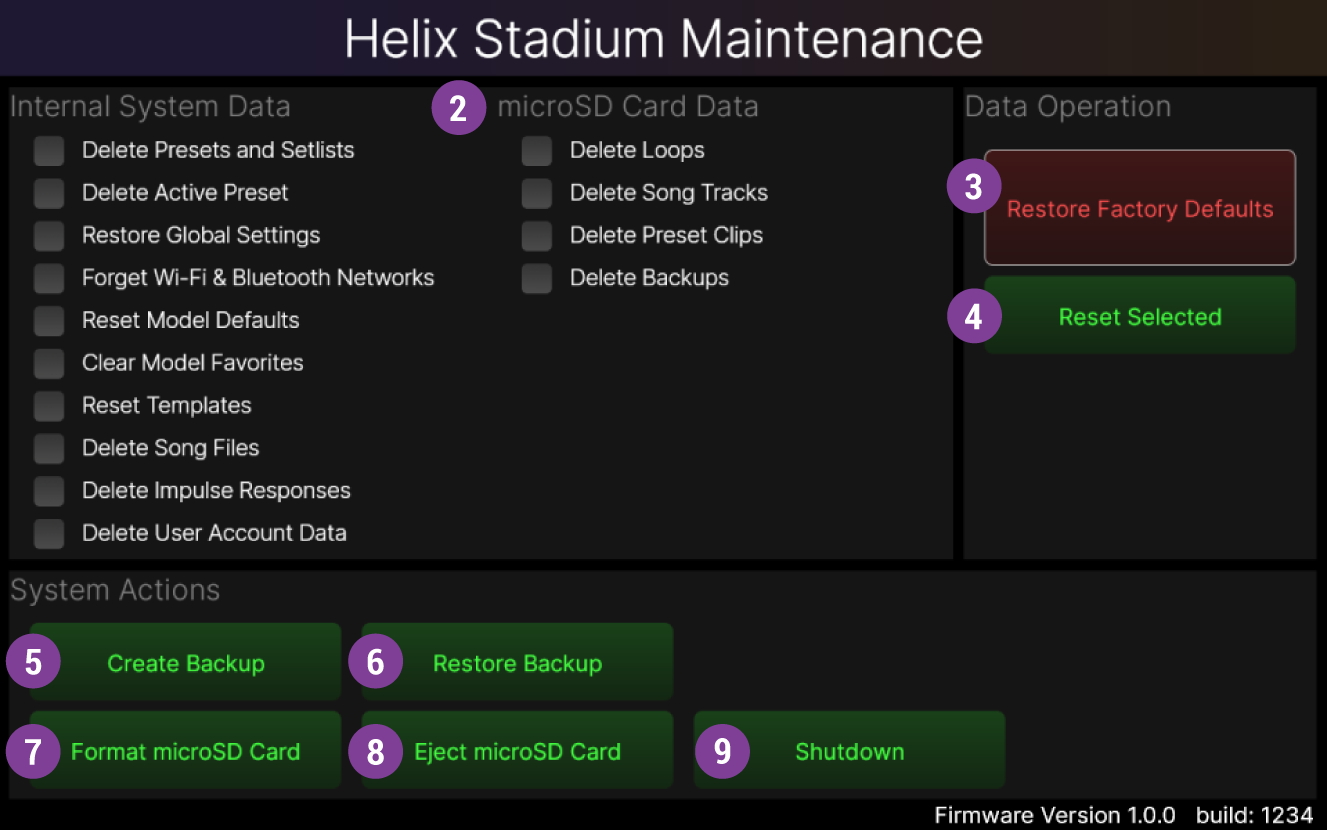Enable the Delete Active Preset checkbox

tap(49, 193)
